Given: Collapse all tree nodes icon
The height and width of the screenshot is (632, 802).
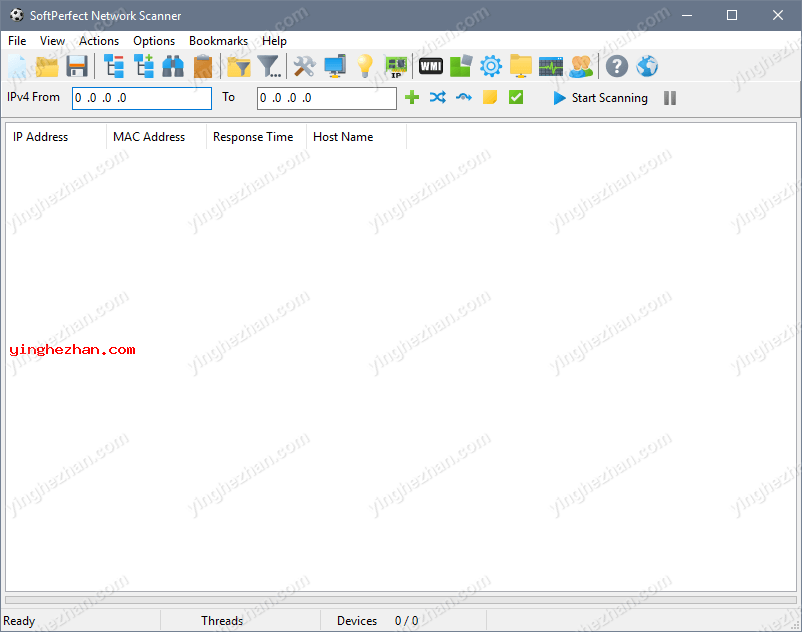Looking at the screenshot, I should pos(114,66).
